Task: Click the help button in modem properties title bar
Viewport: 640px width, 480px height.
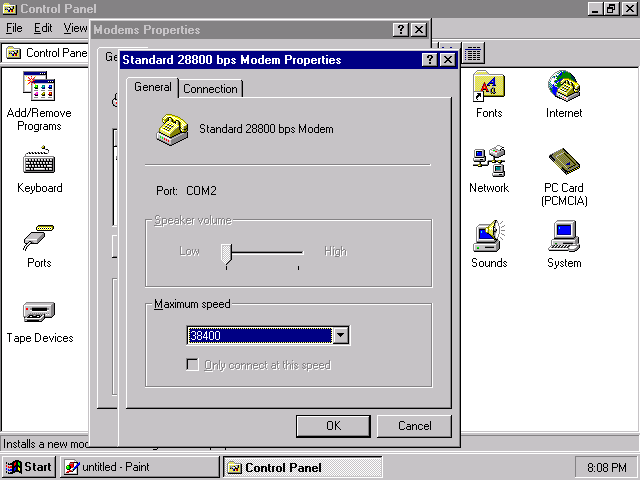Action: [x=429, y=60]
